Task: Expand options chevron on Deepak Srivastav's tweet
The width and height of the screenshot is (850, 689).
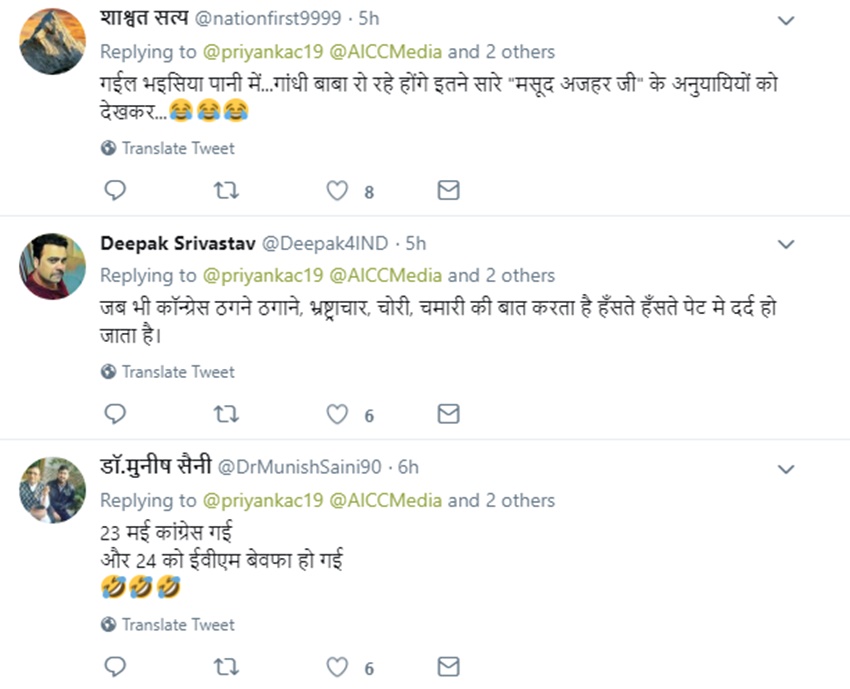Action: [787, 244]
